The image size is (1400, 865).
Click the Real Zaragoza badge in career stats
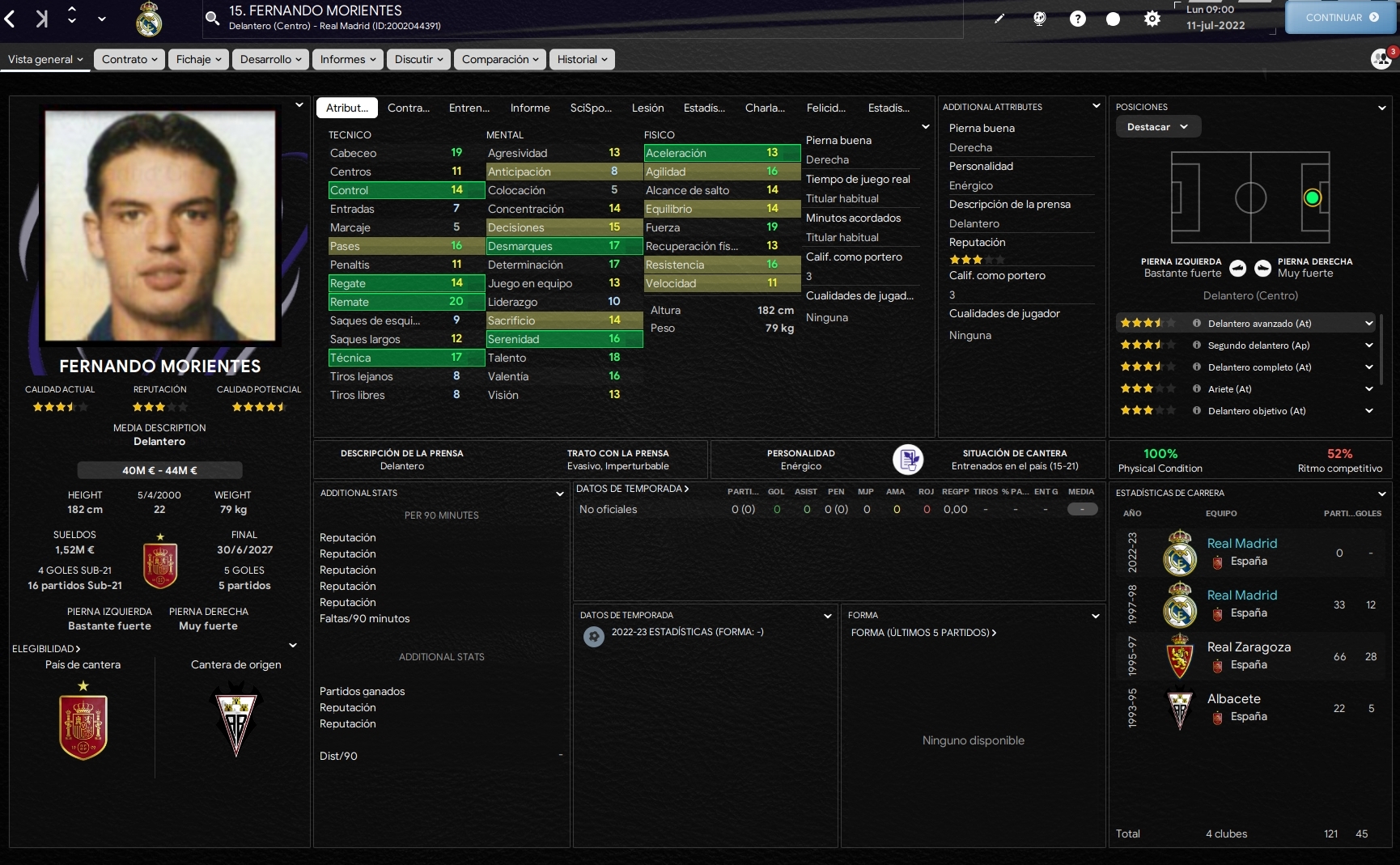point(1180,656)
